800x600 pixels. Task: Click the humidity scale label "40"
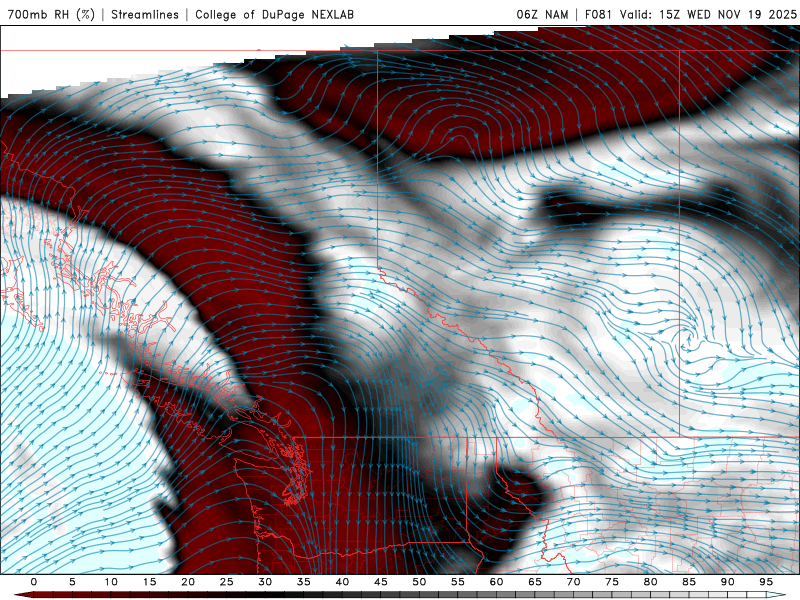[342, 582]
